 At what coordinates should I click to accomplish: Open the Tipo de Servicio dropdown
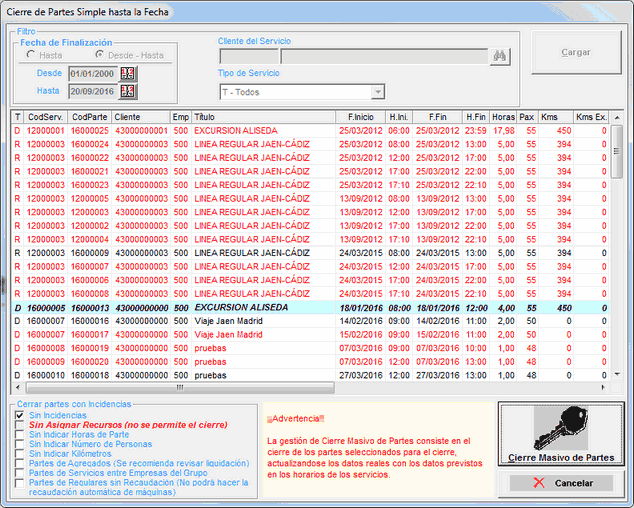378,92
